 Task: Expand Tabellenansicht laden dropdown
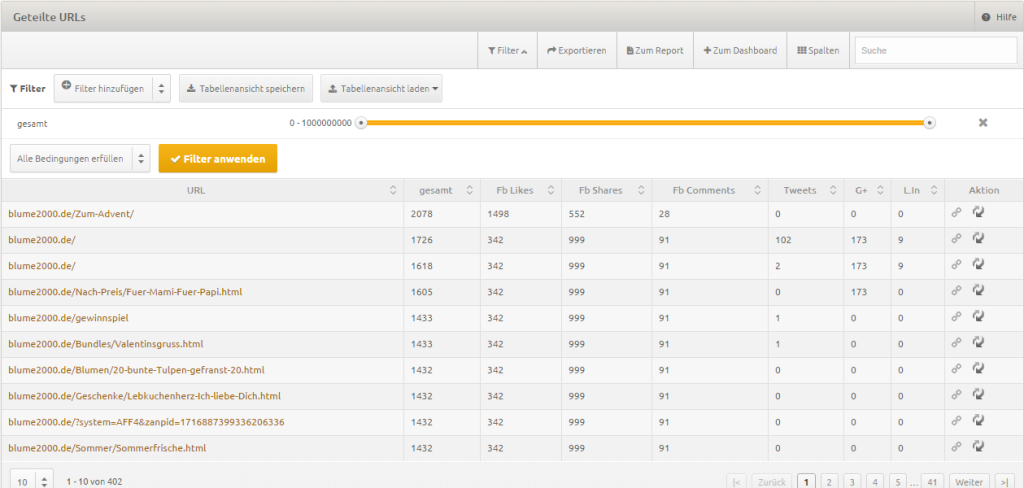coord(381,88)
